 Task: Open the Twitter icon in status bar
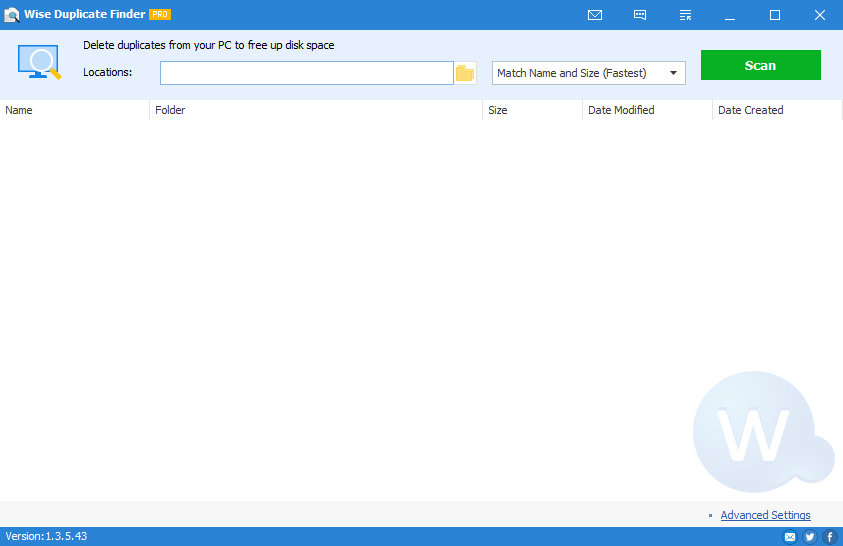click(810, 536)
